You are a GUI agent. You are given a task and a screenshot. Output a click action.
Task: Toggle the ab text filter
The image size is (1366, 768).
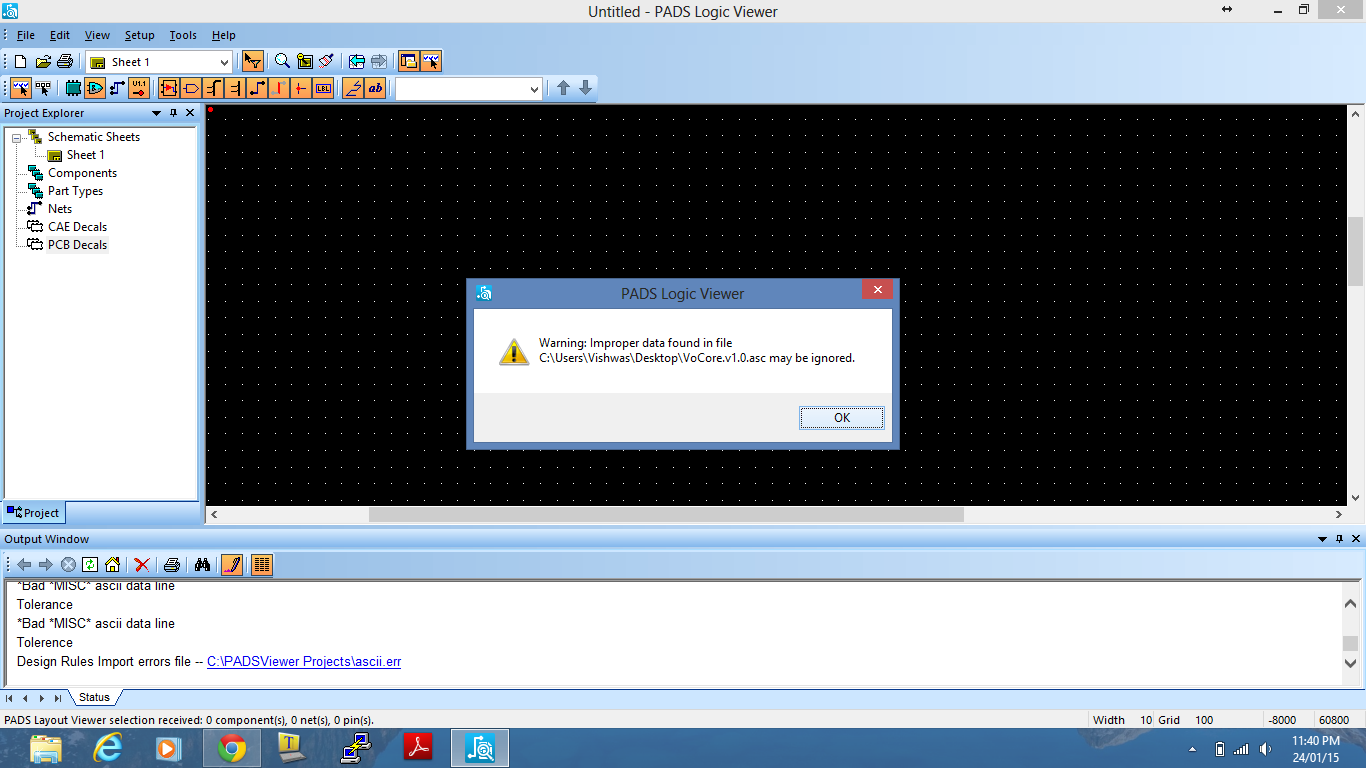click(x=375, y=89)
